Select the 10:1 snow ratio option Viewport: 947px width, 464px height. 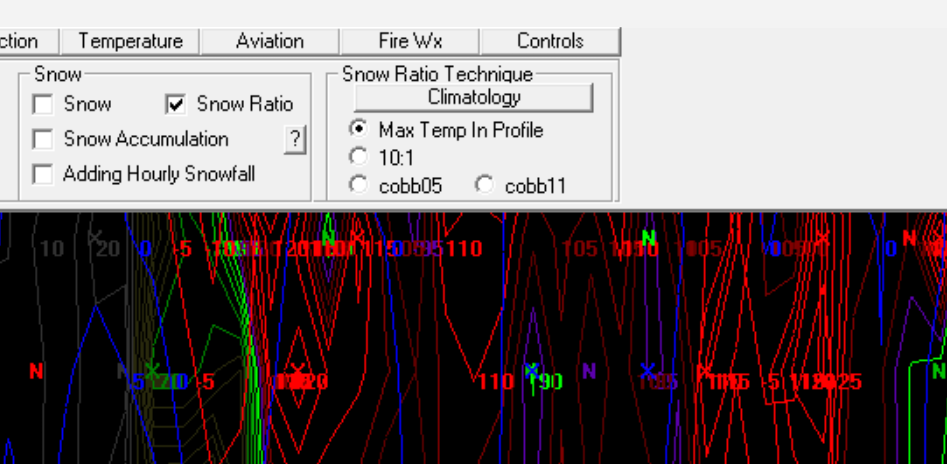click(x=358, y=157)
